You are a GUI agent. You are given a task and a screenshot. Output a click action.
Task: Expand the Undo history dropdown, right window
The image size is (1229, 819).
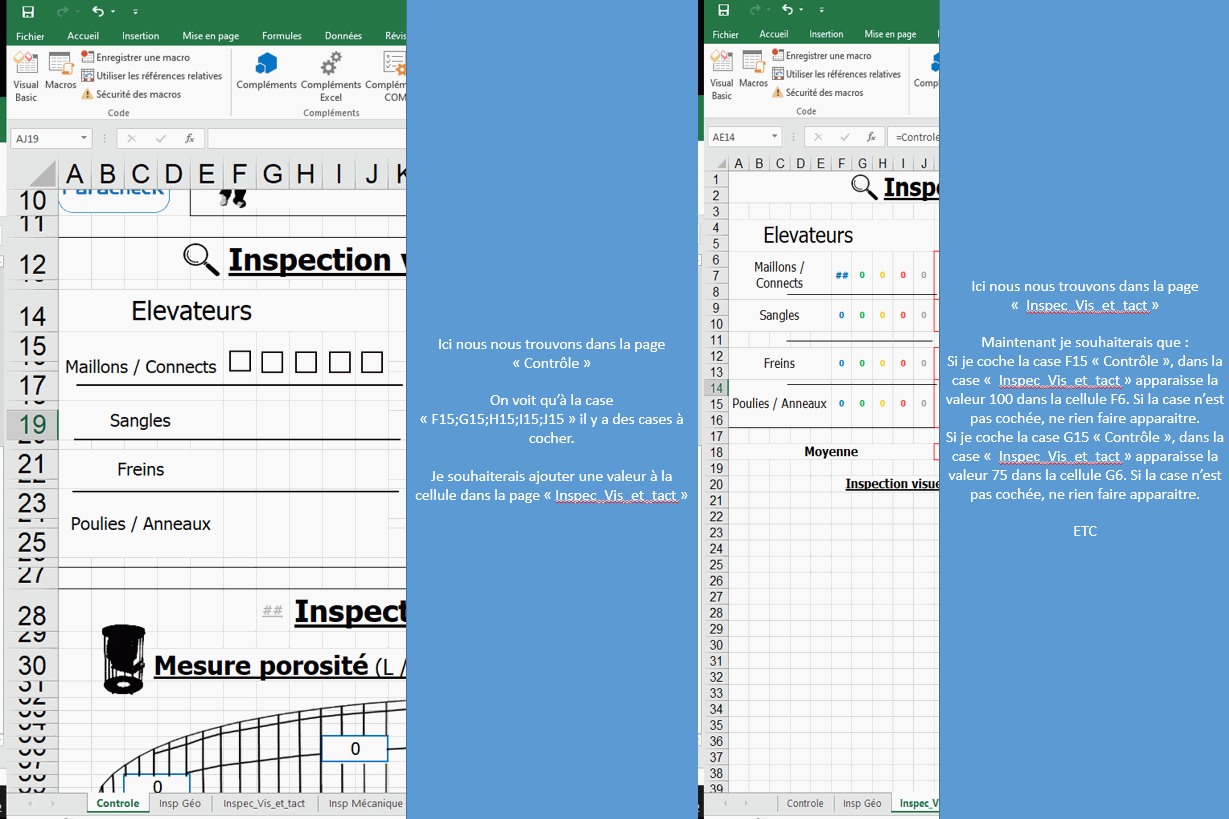pyautogui.click(x=800, y=11)
